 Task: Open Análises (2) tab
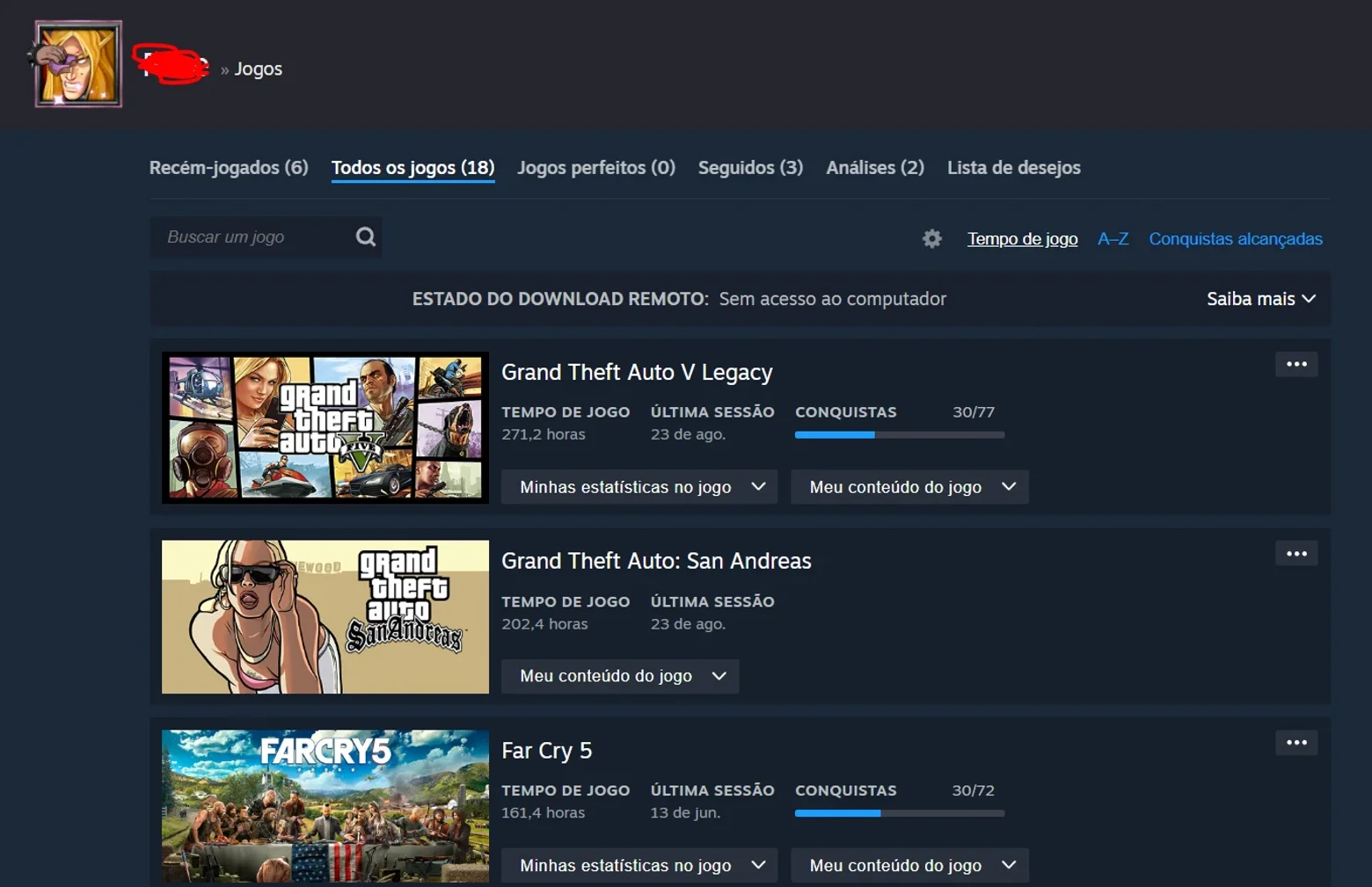coord(875,168)
